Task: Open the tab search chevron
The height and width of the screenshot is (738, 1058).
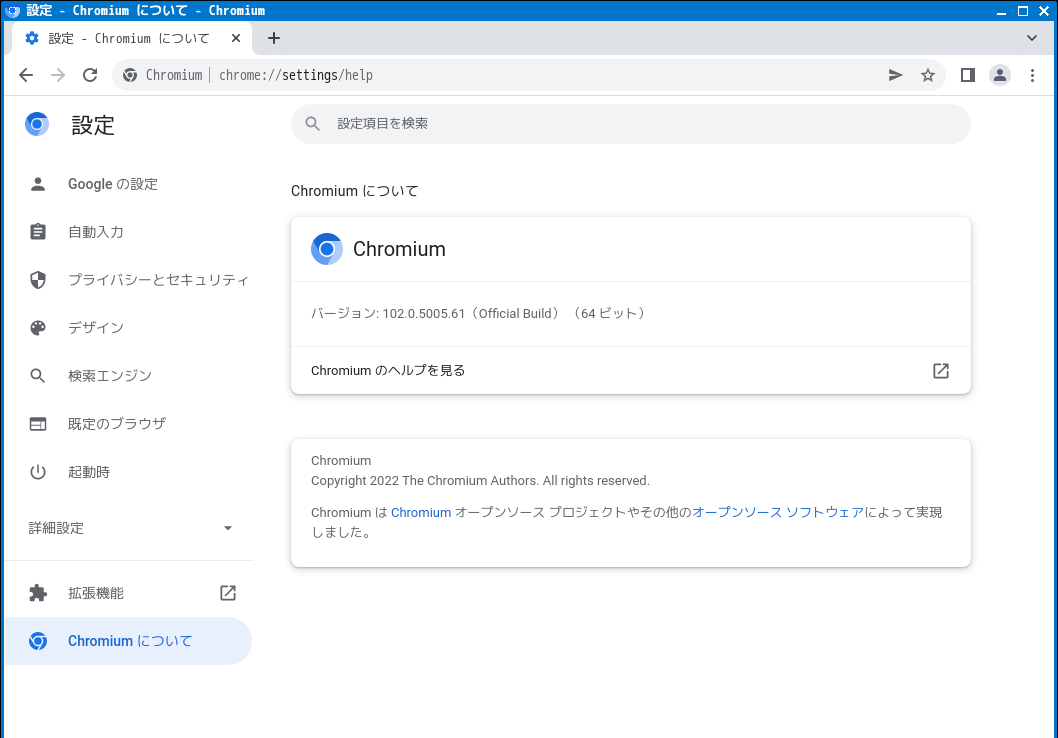Action: [1032, 38]
